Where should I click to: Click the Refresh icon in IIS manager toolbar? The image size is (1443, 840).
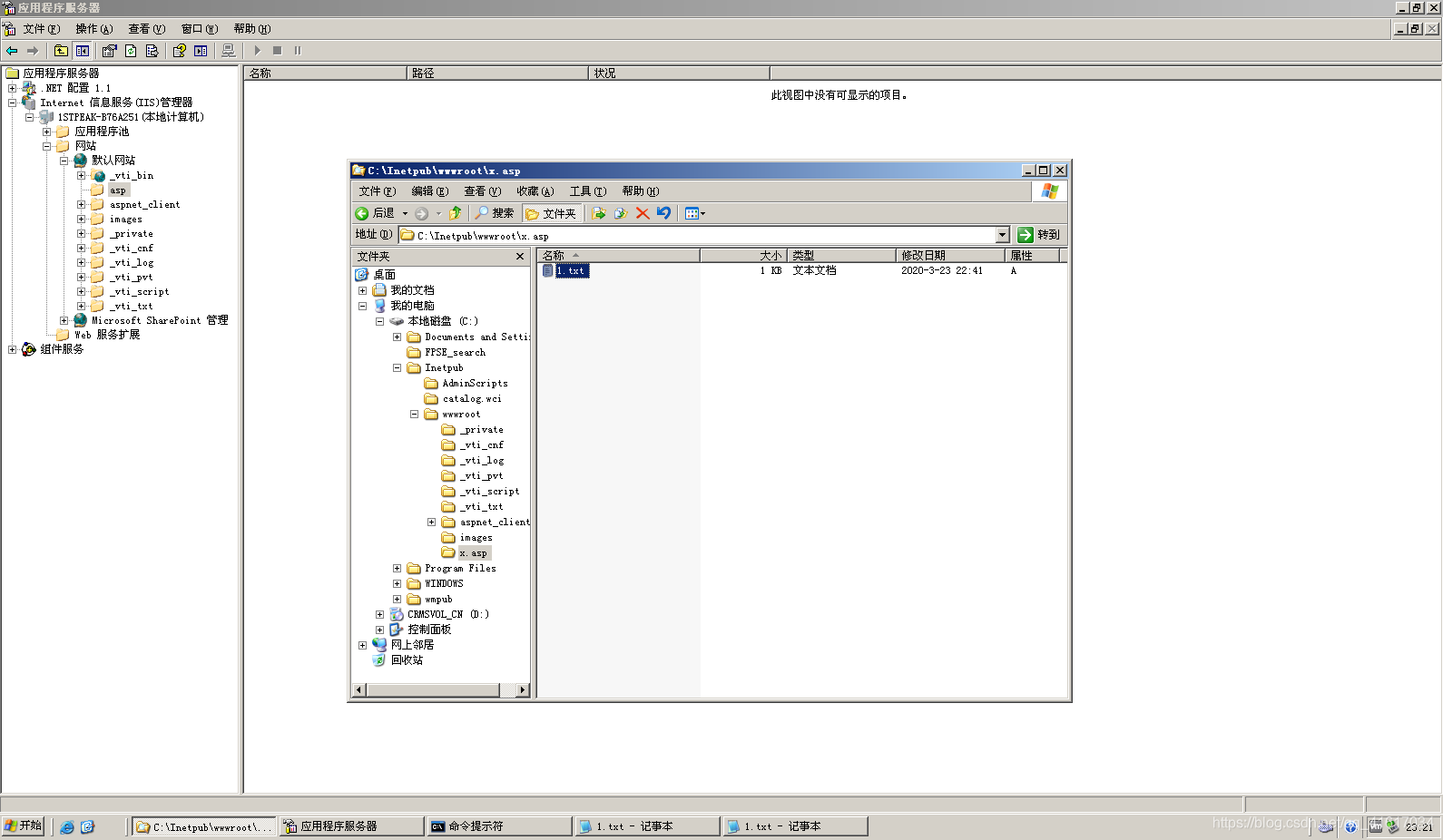pyautogui.click(x=131, y=51)
